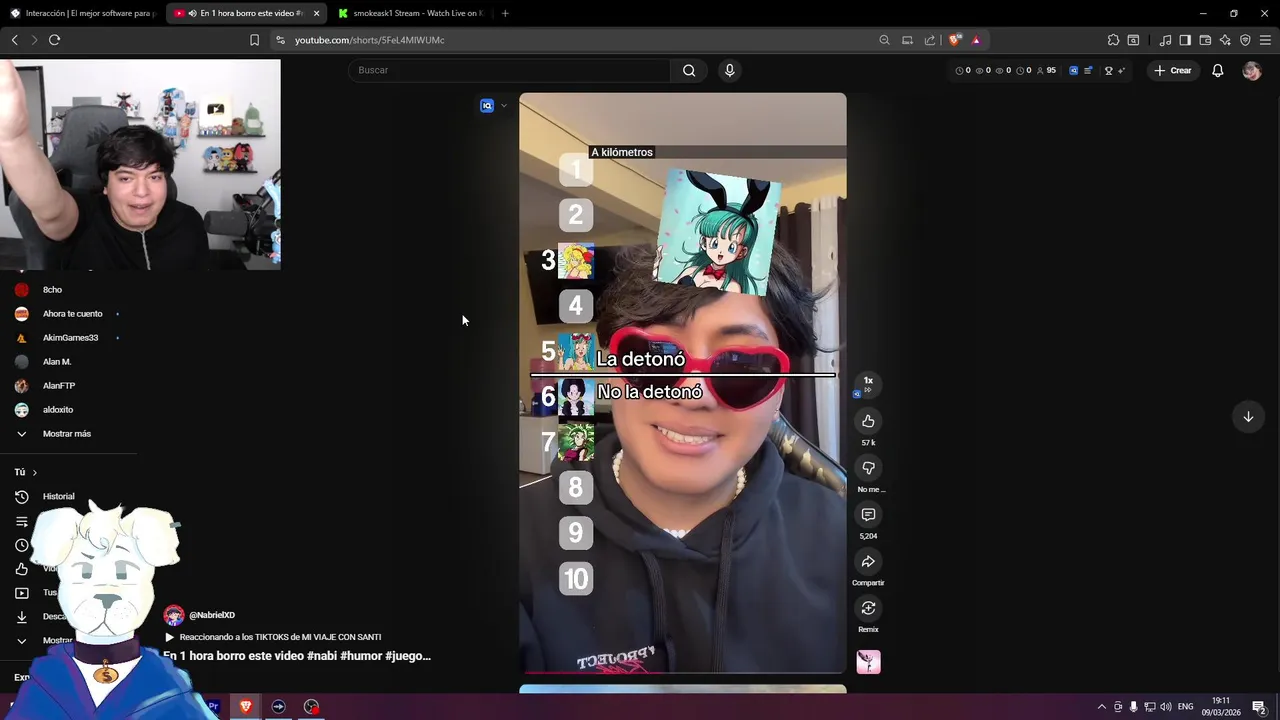This screenshot has width=1280, height=720.
Task: Open a new browser tab
Action: click(x=505, y=13)
